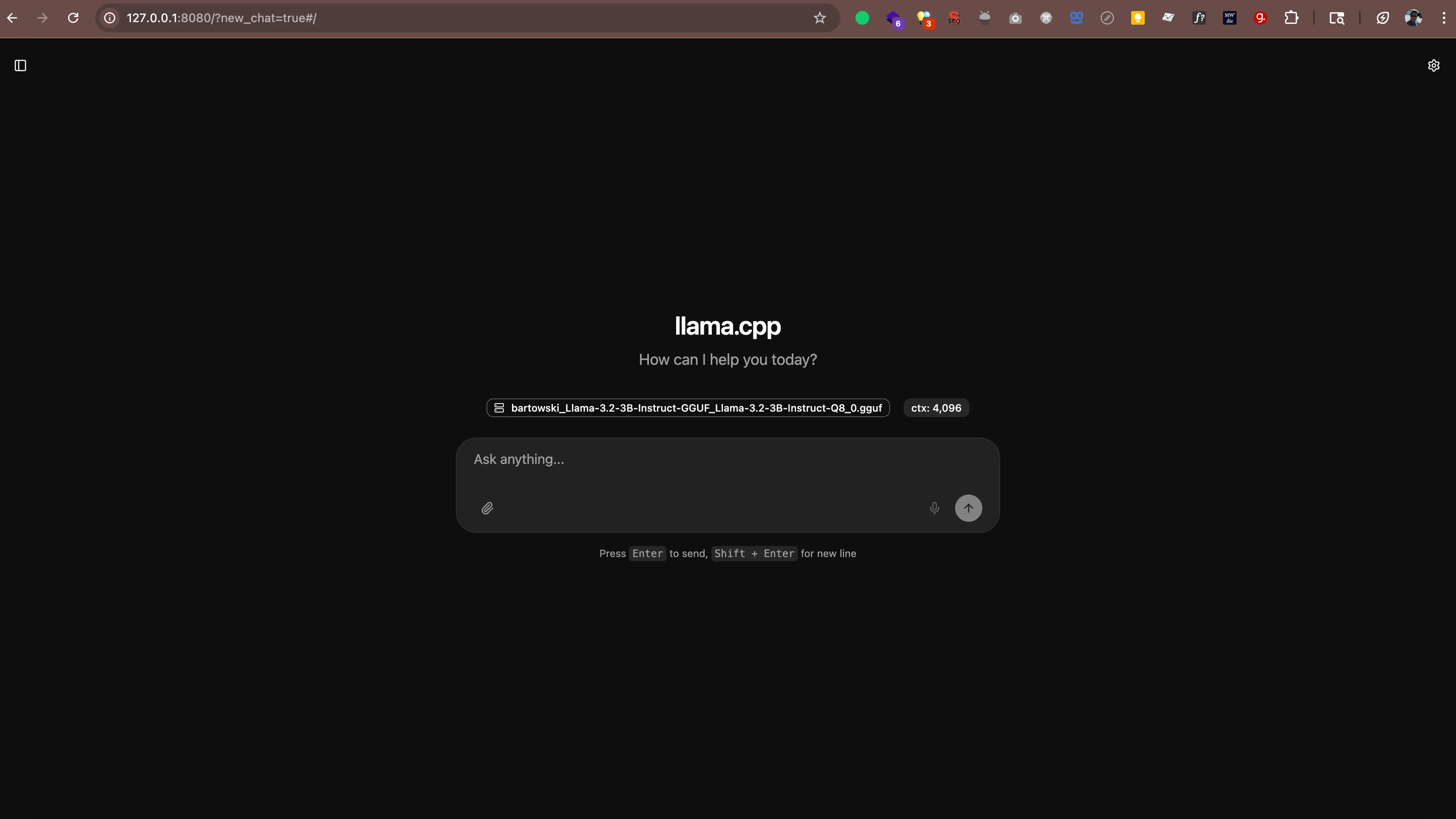Open the yellow Google Keep extension
This screenshot has height=819, width=1456.
(x=1138, y=18)
